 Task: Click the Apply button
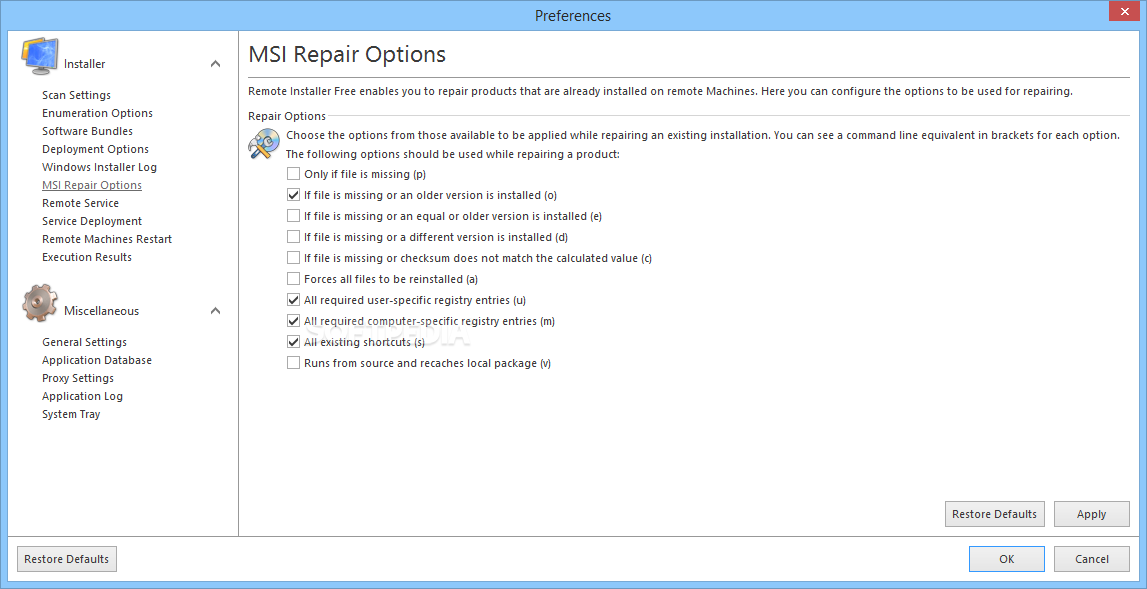1091,514
